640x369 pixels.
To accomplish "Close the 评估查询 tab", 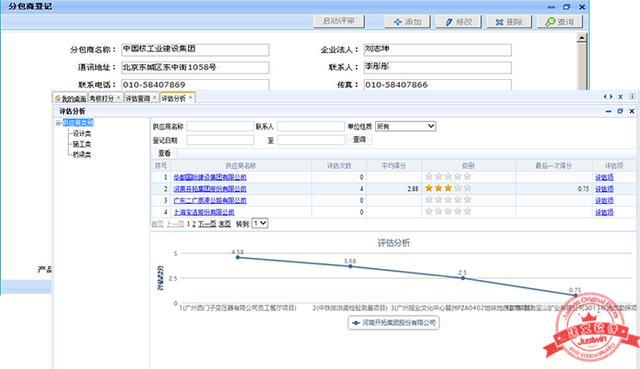I will (x=155, y=98).
